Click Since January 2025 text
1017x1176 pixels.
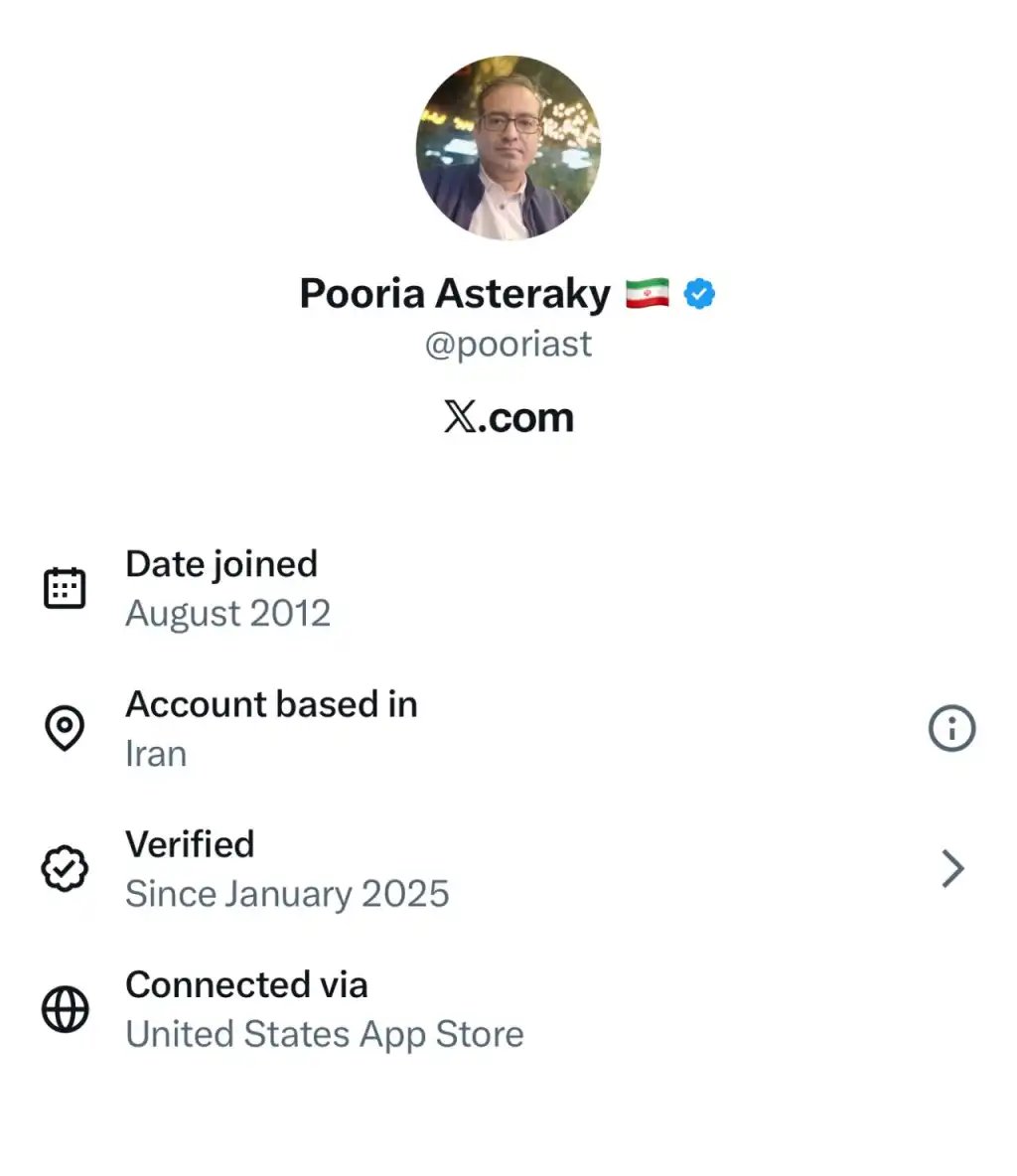tap(287, 894)
